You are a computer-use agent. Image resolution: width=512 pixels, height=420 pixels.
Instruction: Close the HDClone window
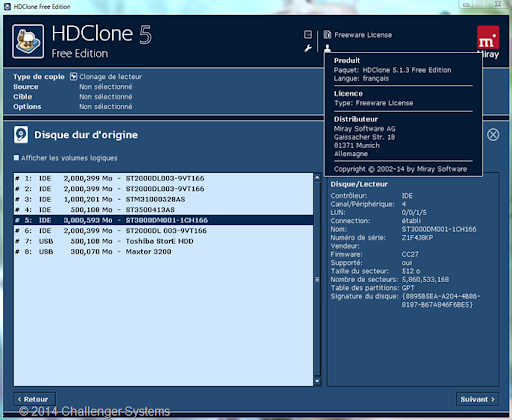point(498,4)
